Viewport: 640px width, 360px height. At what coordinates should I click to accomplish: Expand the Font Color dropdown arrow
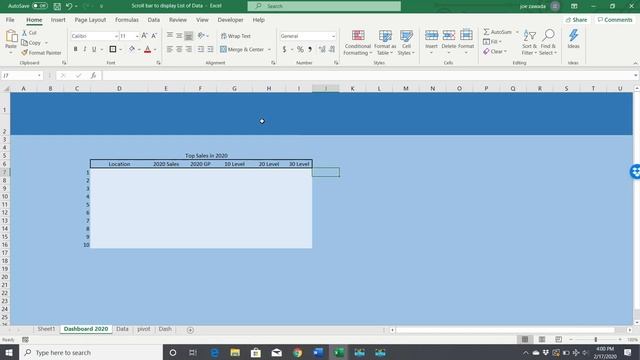[155, 50]
